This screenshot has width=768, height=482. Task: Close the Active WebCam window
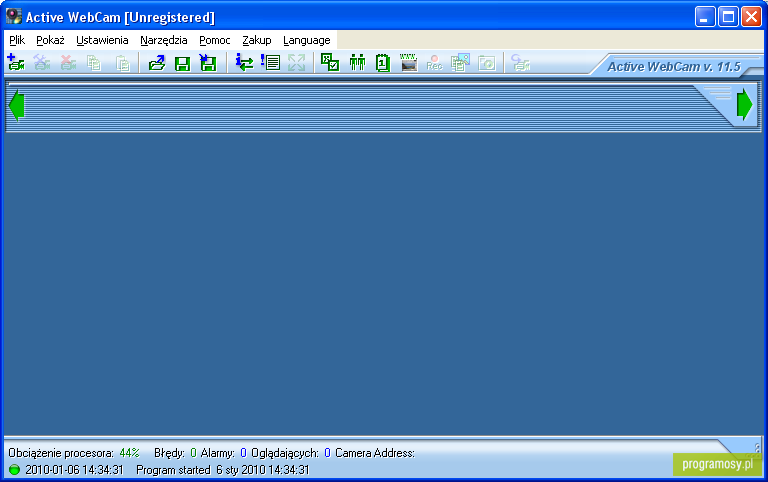pos(751,17)
